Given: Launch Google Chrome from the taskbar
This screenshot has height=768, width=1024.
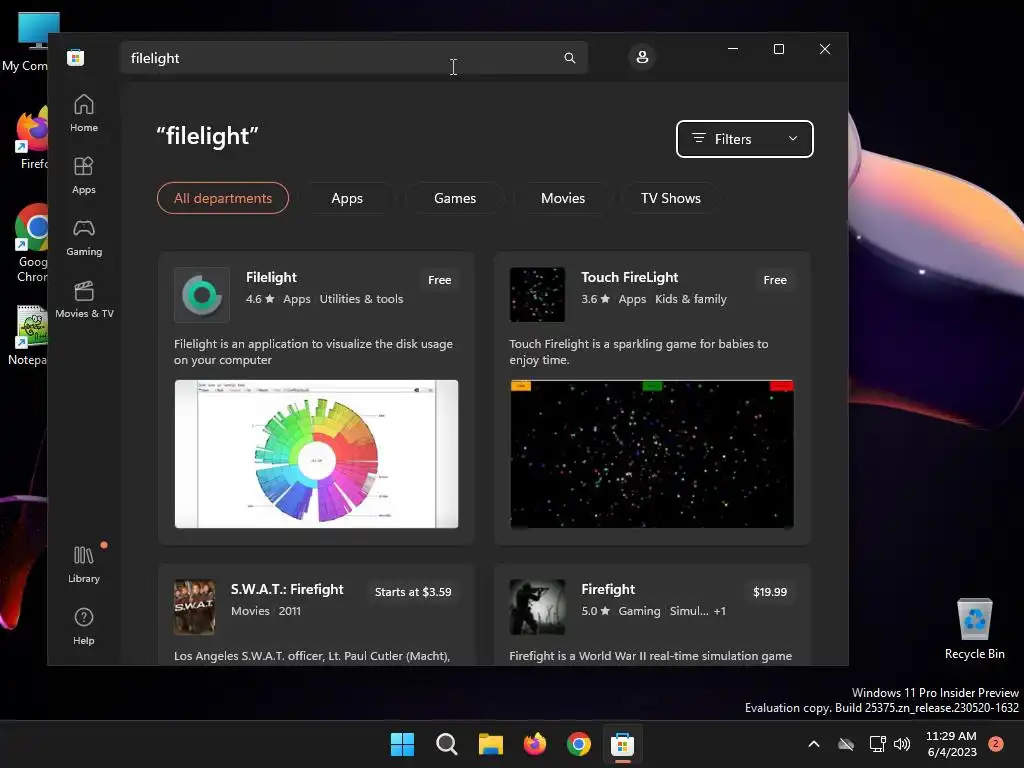Looking at the screenshot, I should [x=579, y=744].
